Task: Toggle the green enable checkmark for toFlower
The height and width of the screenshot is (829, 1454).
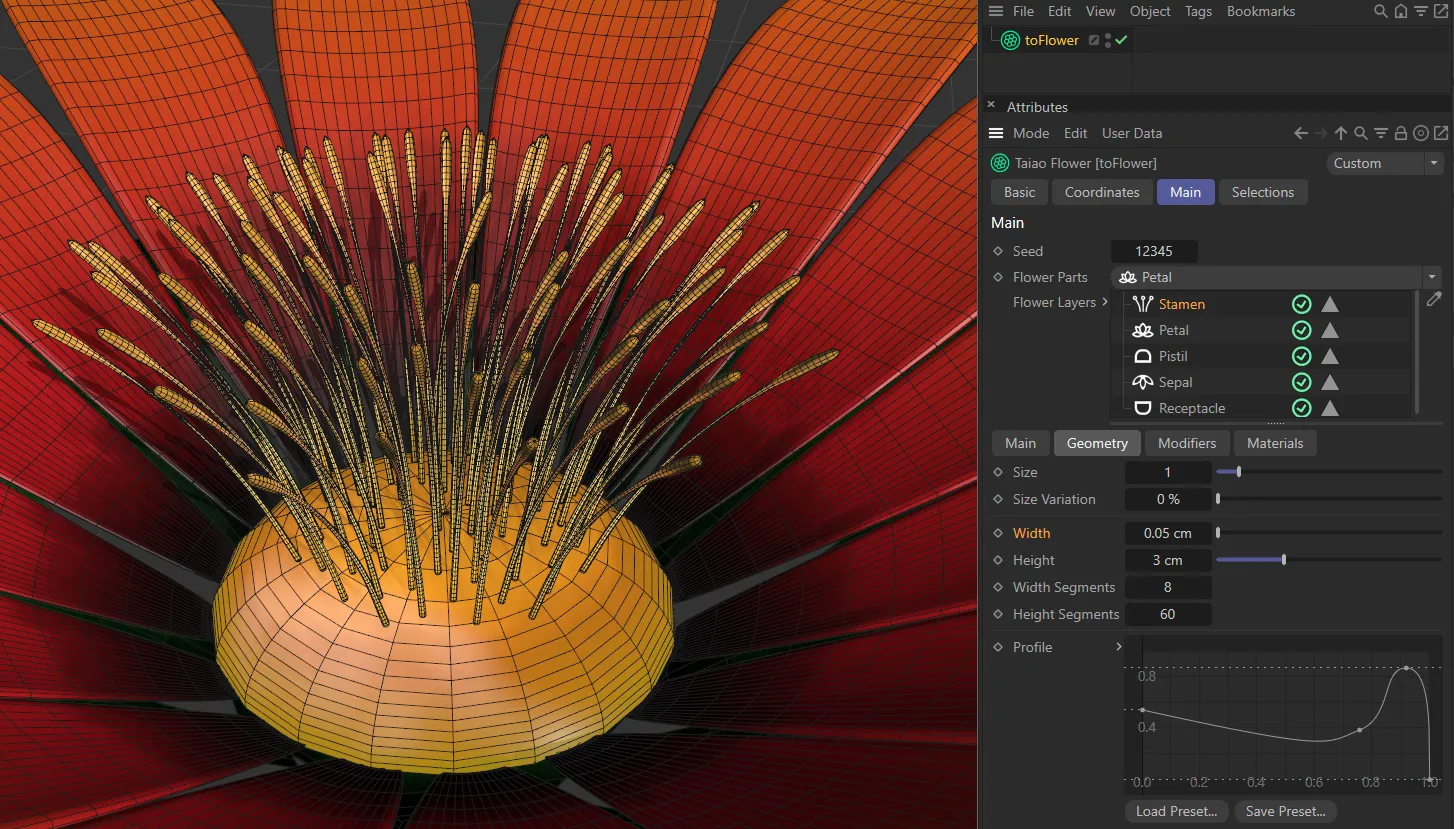Action: (x=1120, y=40)
